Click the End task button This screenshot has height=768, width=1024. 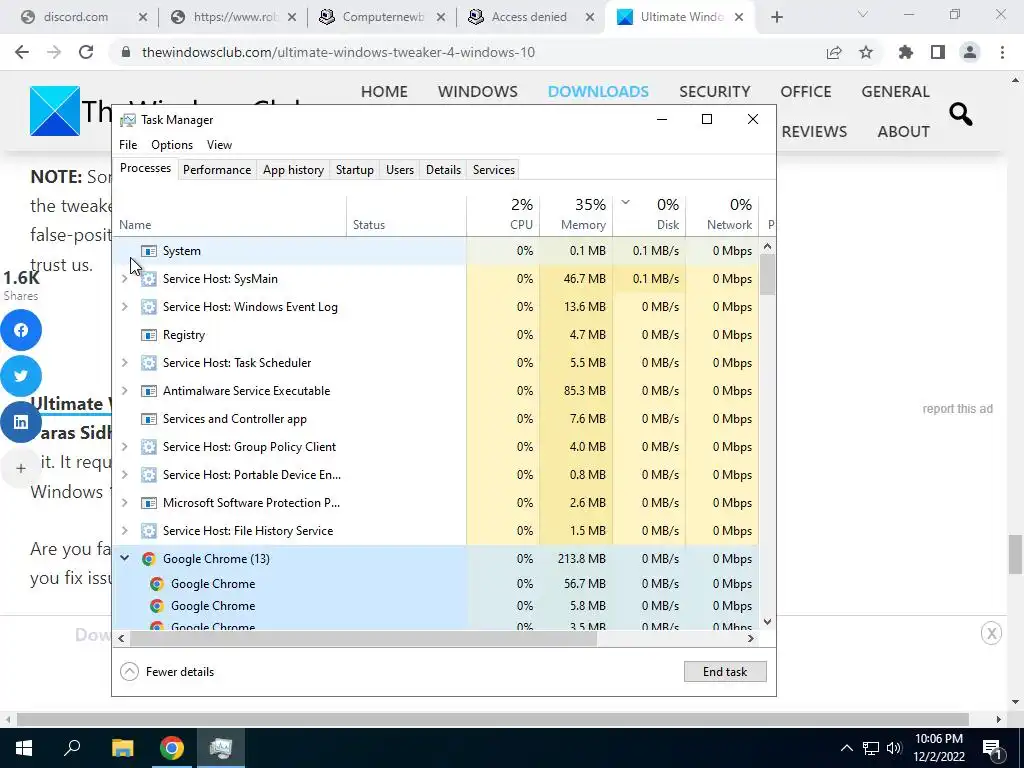pyautogui.click(x=725, y=671)
